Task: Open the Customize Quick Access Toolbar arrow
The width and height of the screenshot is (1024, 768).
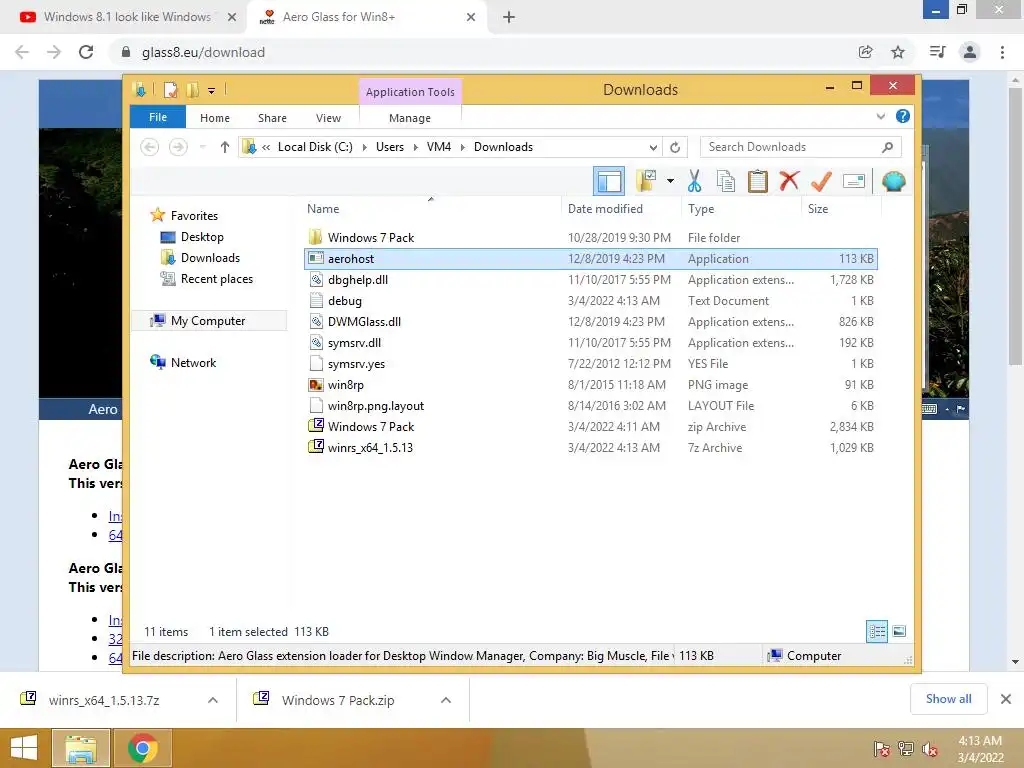Action: click(212, 91)
